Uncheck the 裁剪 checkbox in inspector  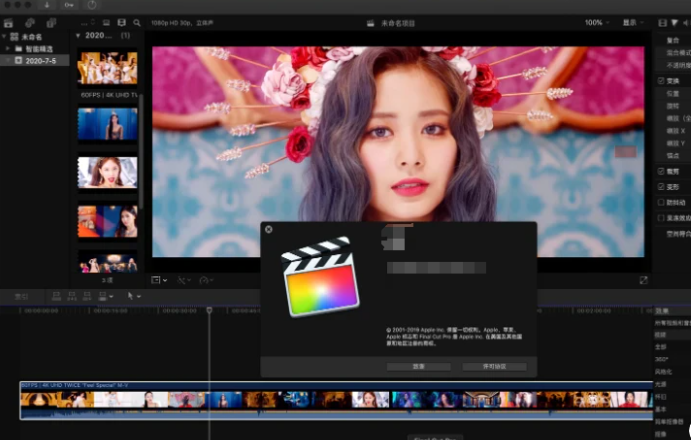(661, 171)
